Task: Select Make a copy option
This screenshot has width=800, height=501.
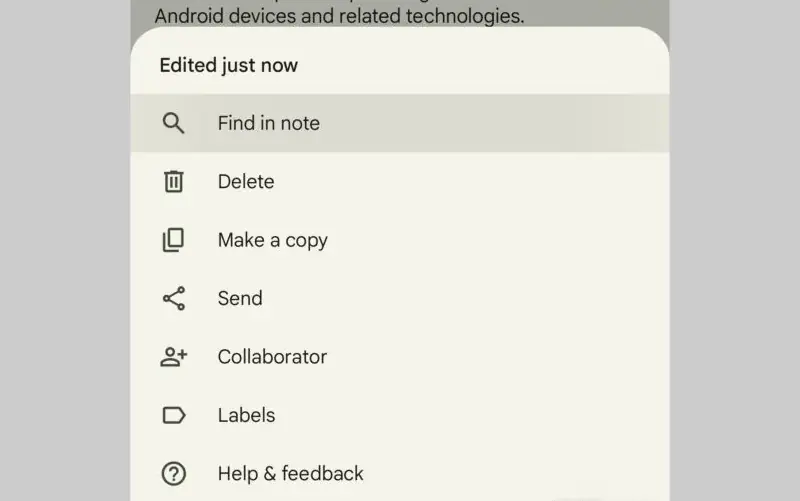Action: (x=400, y=240)
